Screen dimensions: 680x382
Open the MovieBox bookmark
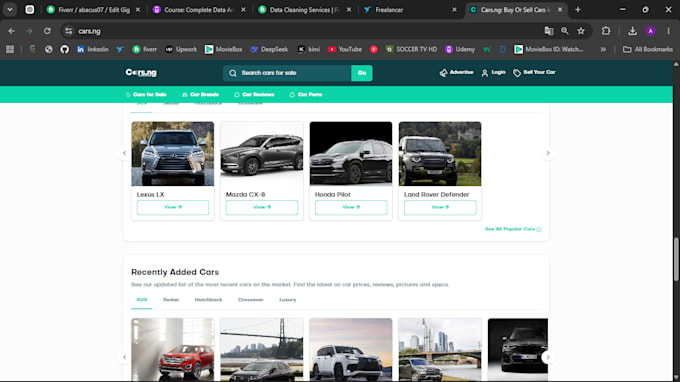point(223,49)
